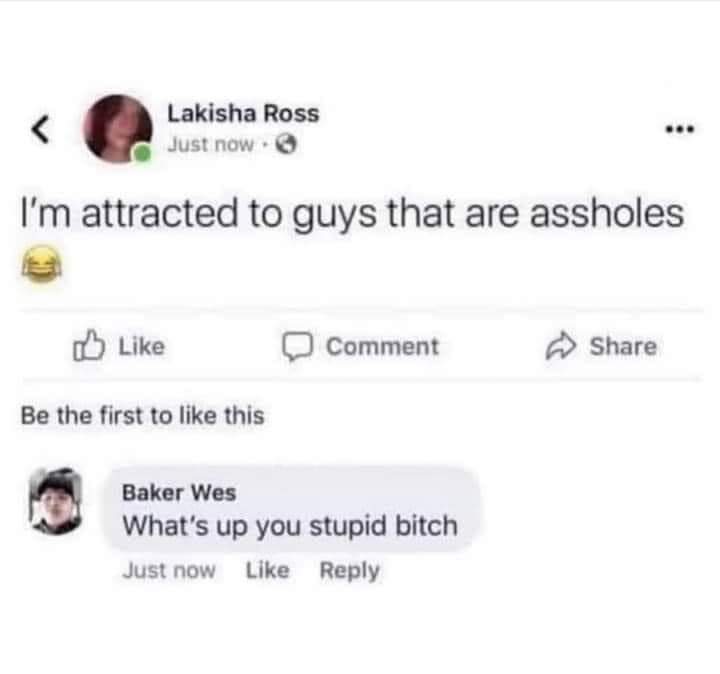Open the three-dot post options menu
This screenshot has width=720, height=674.
point(681,129)
